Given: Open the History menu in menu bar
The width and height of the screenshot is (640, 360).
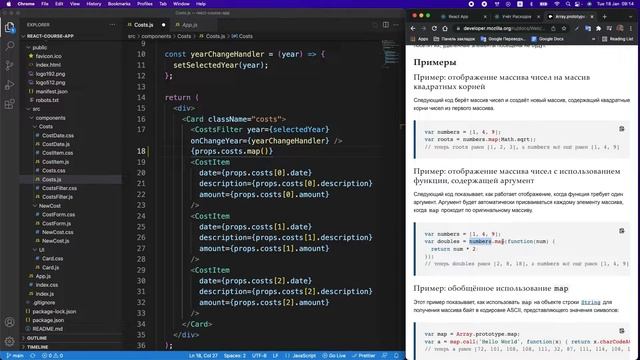Looking at the screenshot, I should tap(93, 4).
